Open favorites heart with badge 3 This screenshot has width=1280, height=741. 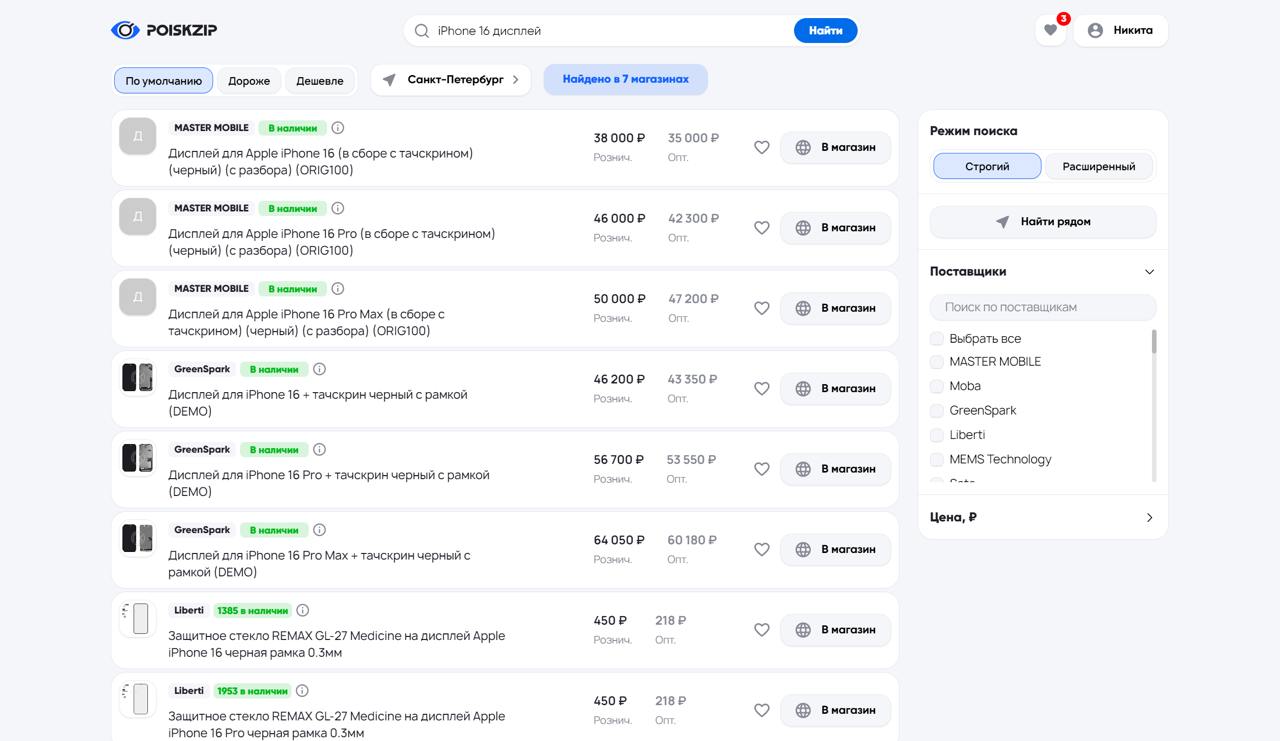point(1050,31)
